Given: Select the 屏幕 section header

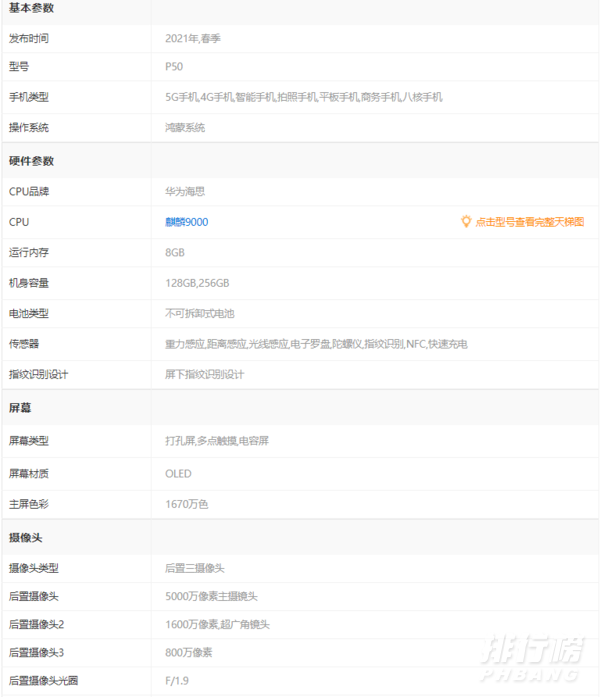Looking at the screenshot, I should (20, 408).
